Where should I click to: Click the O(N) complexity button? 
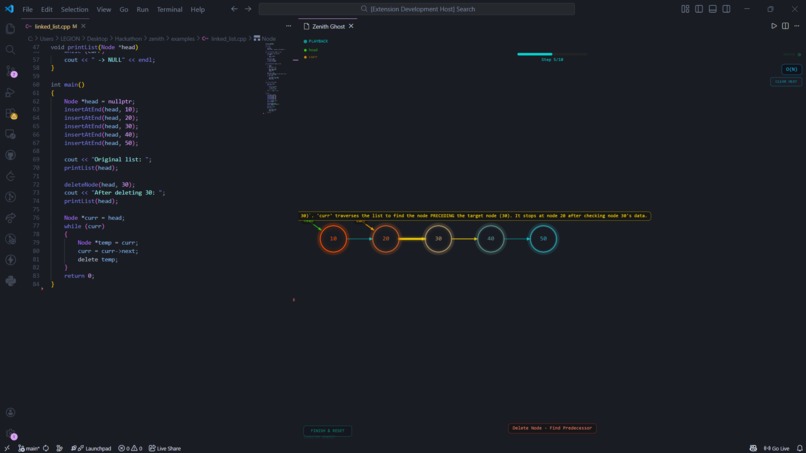(792, 69)
